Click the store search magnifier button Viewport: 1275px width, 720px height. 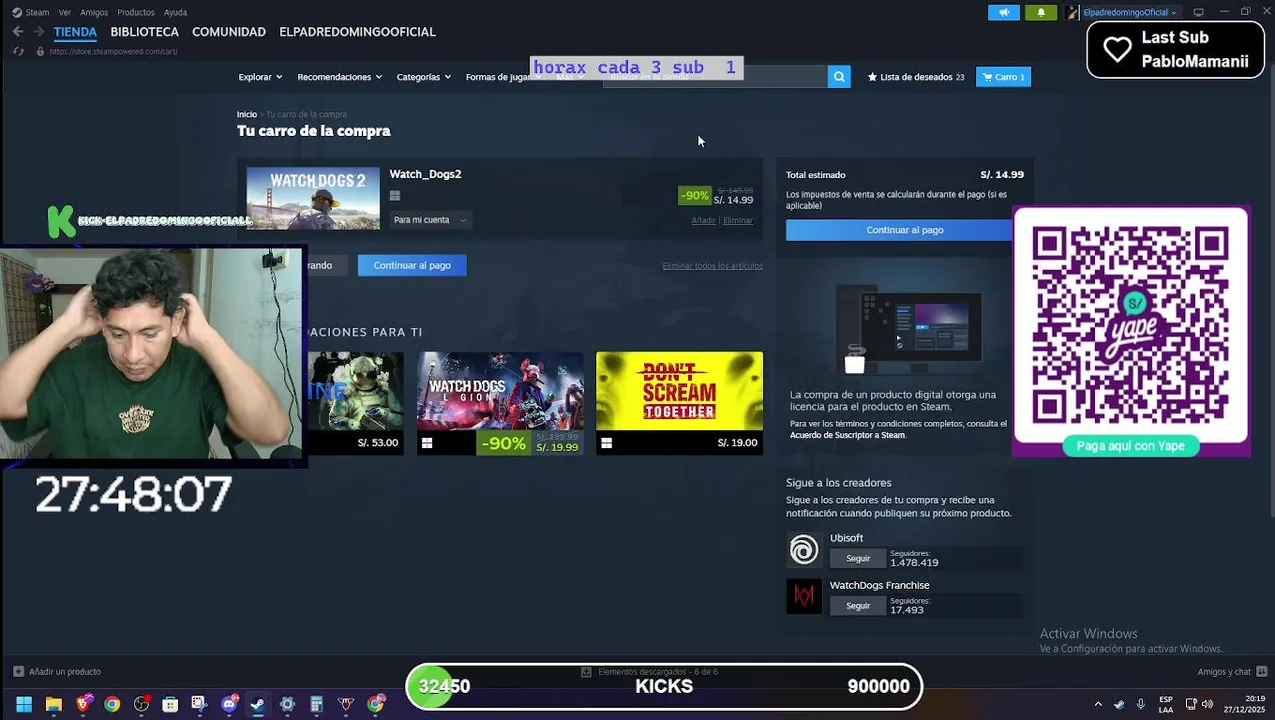coord(839,76)
